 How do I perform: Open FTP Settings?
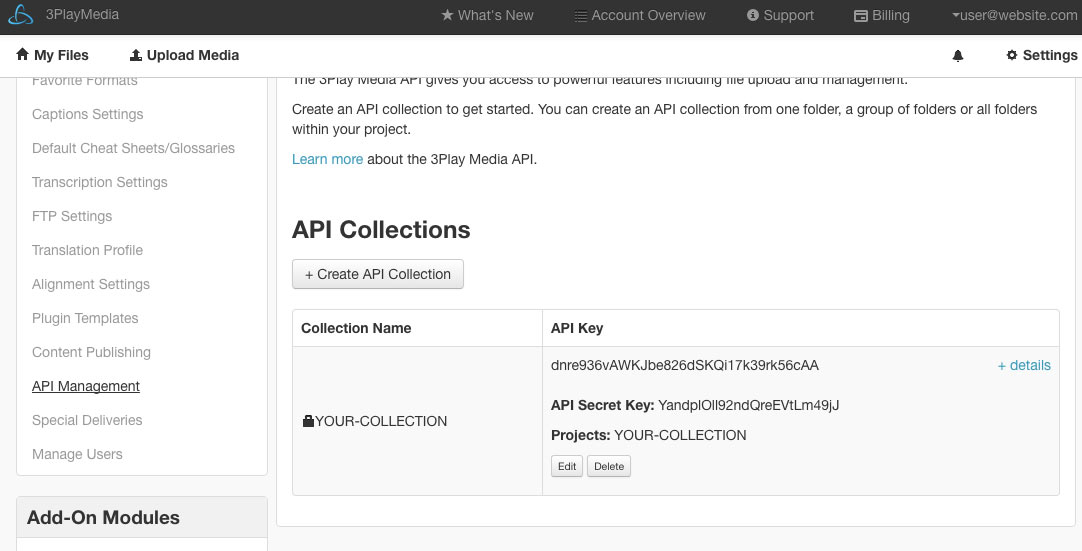(x=72, y=216)
